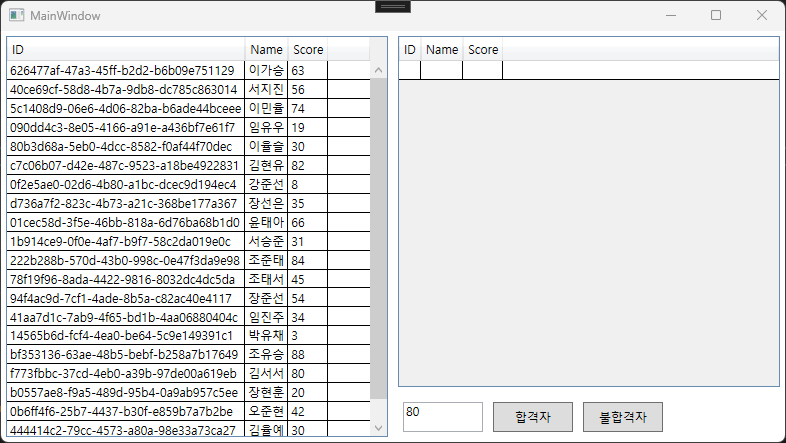Click the Name header in the right list
This screenshot has height=443, width=786.
442,50
